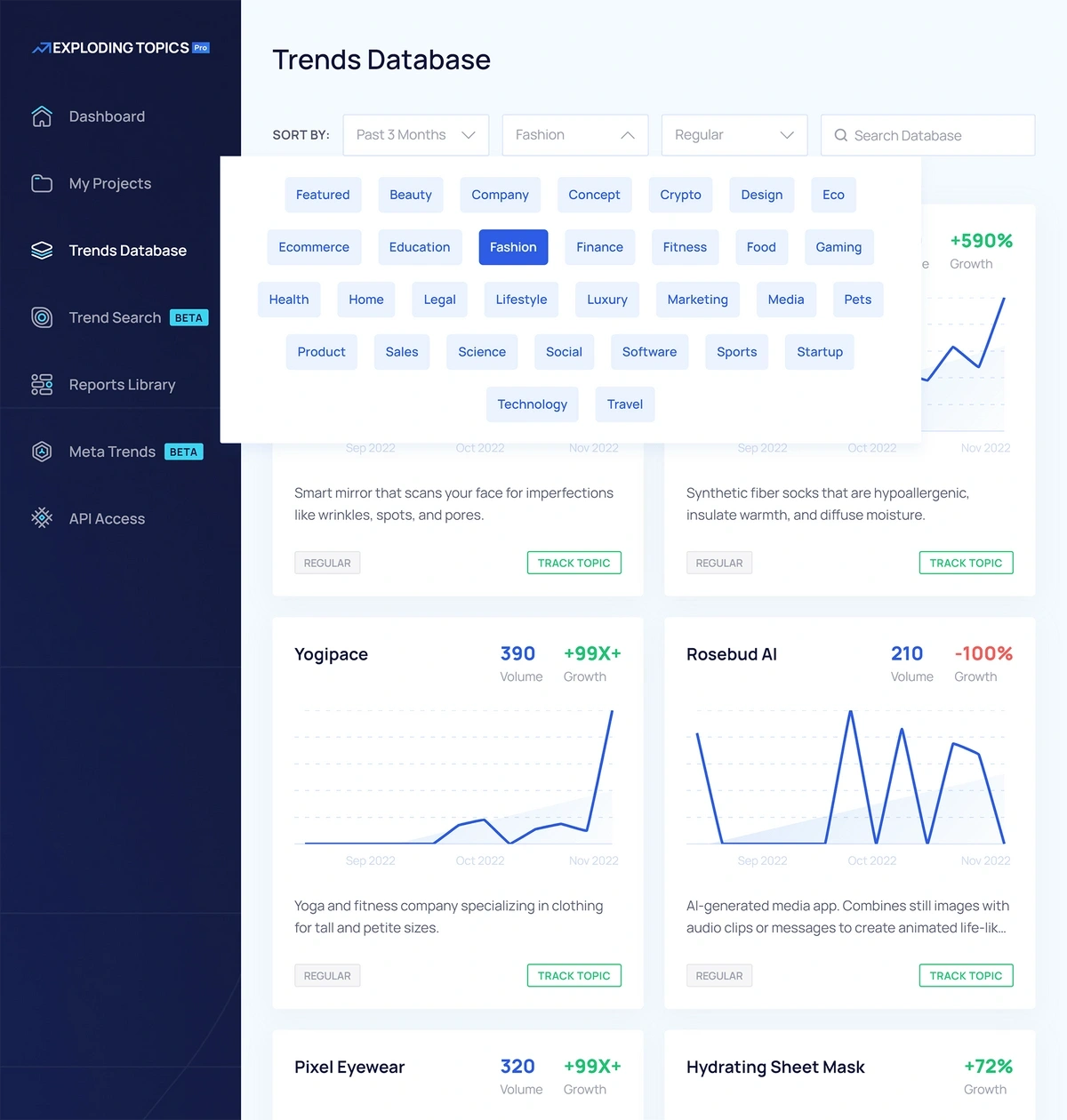
Task: Open the Yogipace trend title
Action: tap(331, 654)
